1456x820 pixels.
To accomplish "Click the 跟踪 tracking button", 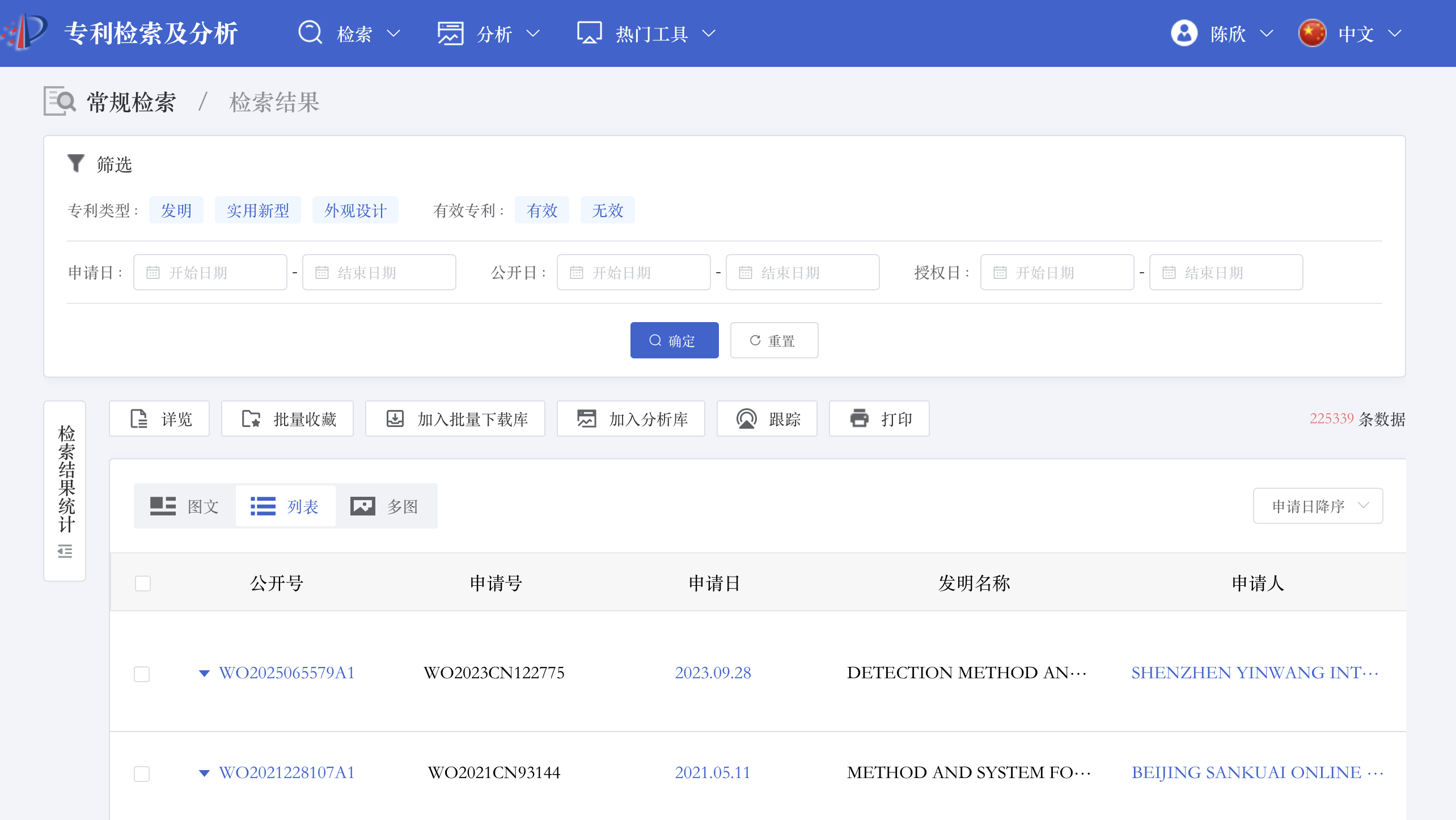I will (767, 419).
